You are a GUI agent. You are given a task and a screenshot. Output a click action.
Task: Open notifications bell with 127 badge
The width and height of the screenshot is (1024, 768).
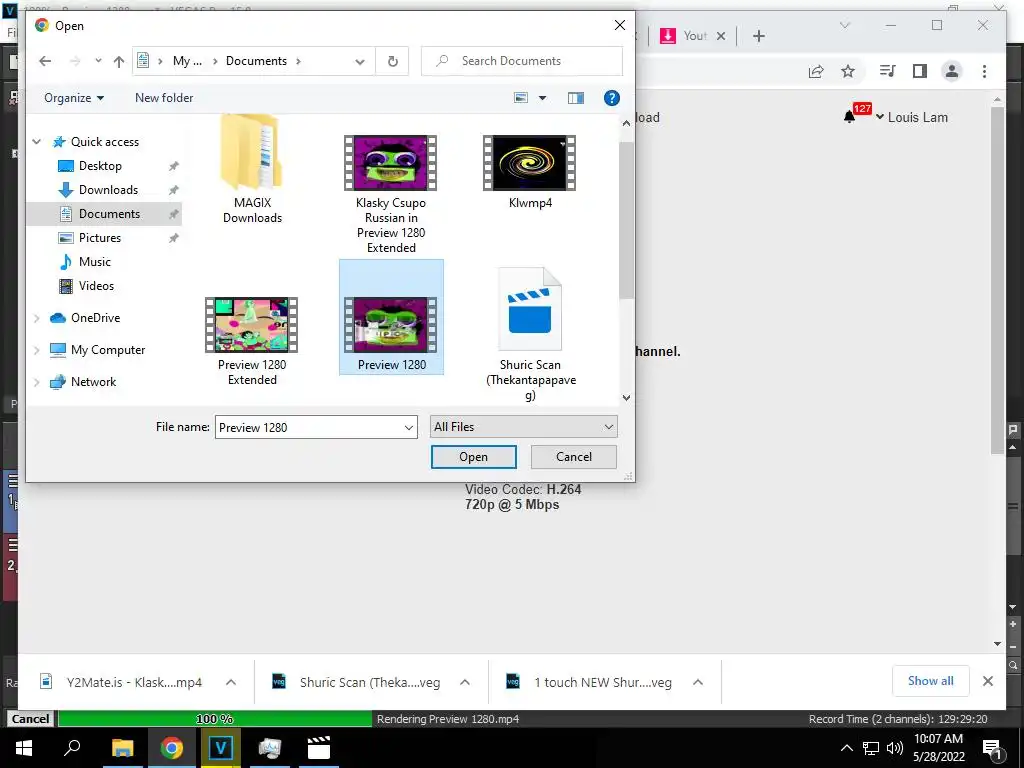click(850, 116)
